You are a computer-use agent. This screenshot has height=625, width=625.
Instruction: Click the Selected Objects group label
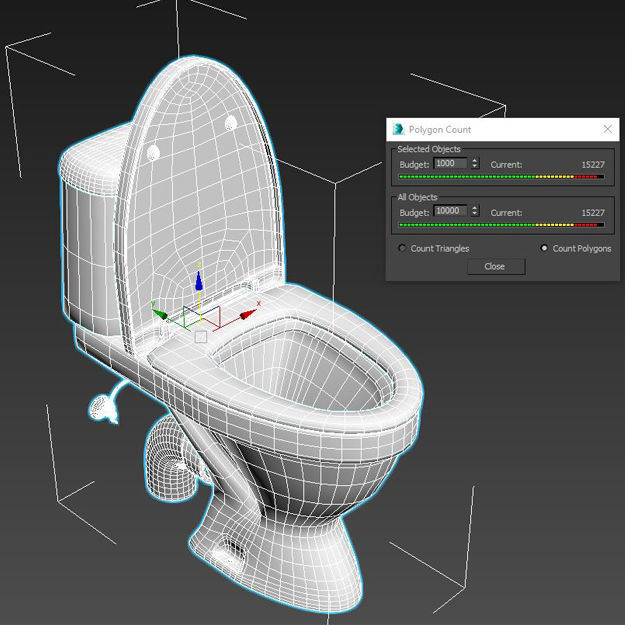[428, 149]
